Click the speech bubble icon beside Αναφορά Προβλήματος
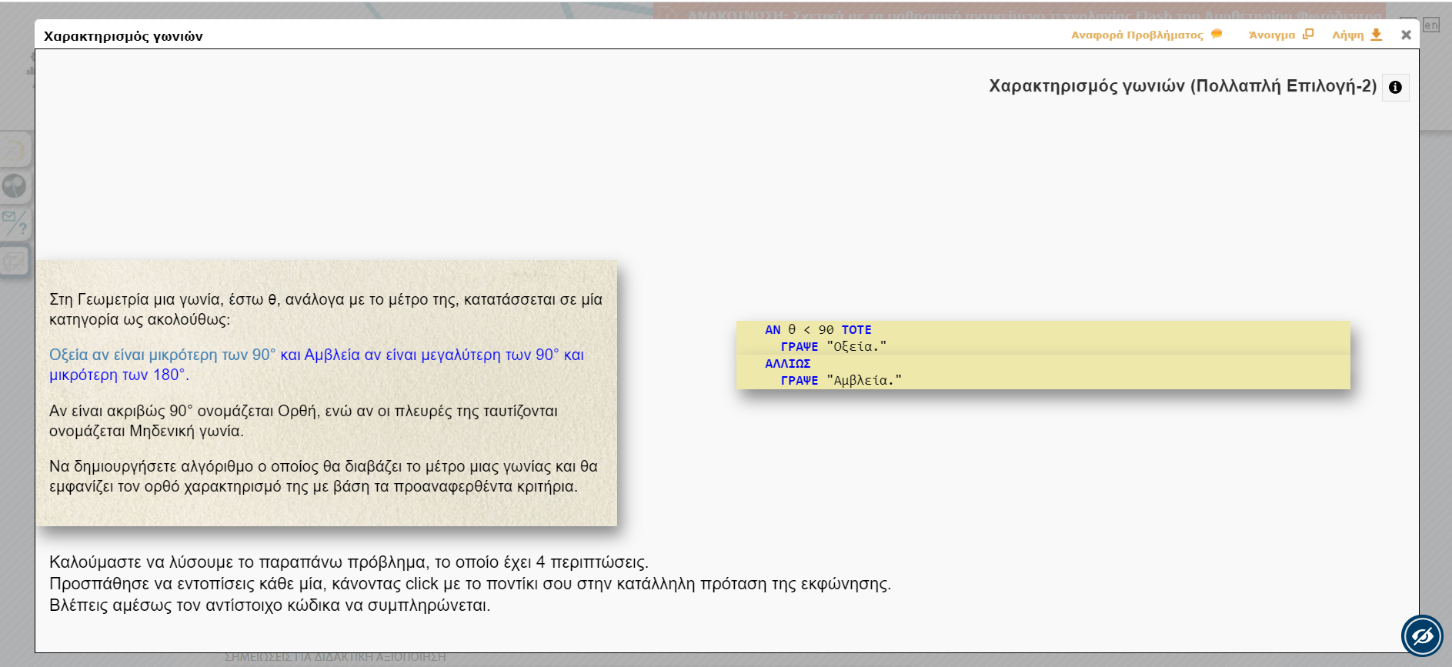The height and width of the screenshot is (667, 1452). 1216,34
